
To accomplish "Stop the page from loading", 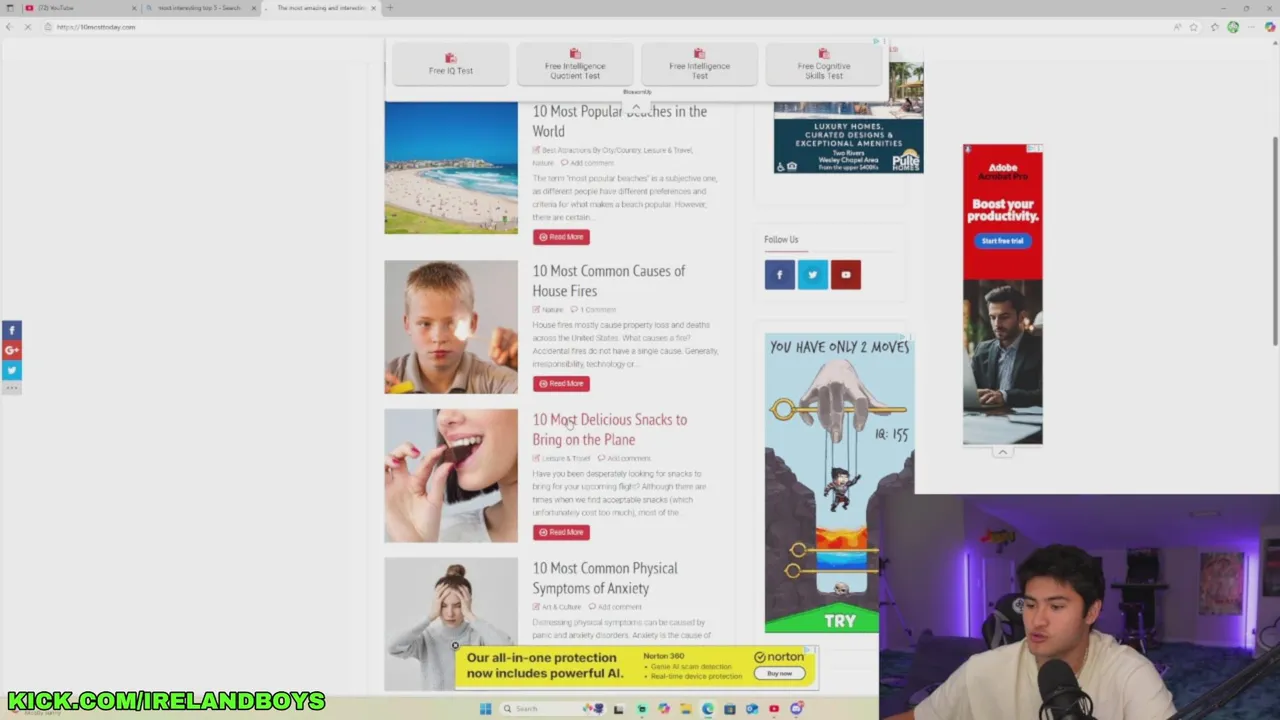I will pyautogui.click(x=28, y=27).
